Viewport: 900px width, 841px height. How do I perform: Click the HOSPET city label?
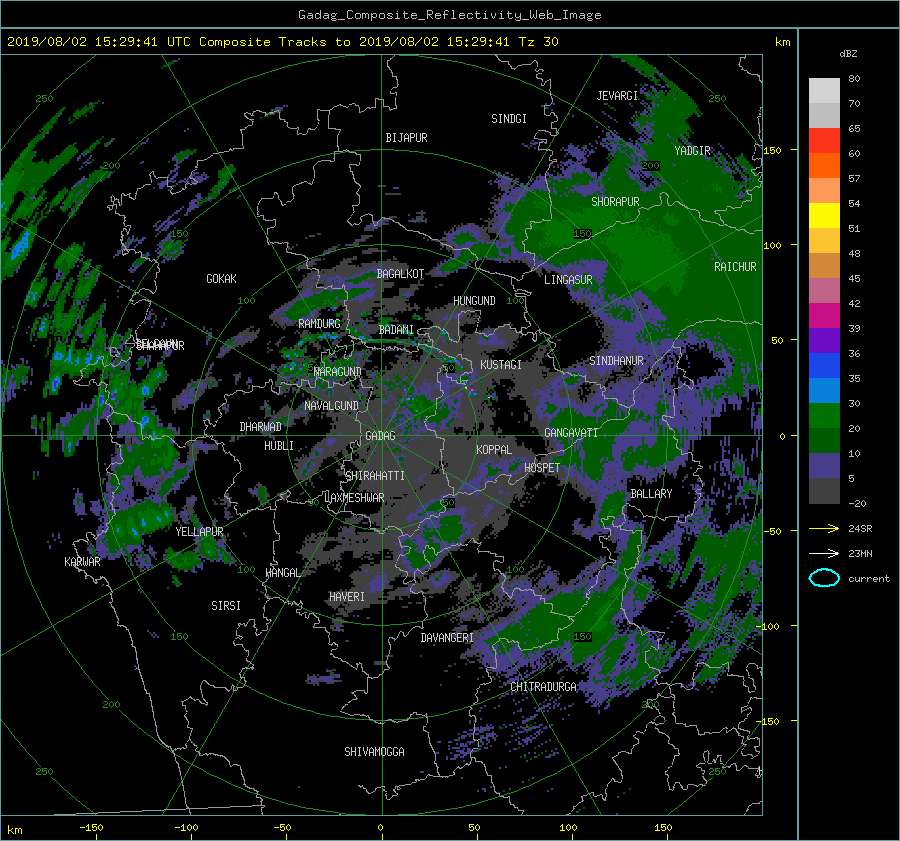pos(542,468)
